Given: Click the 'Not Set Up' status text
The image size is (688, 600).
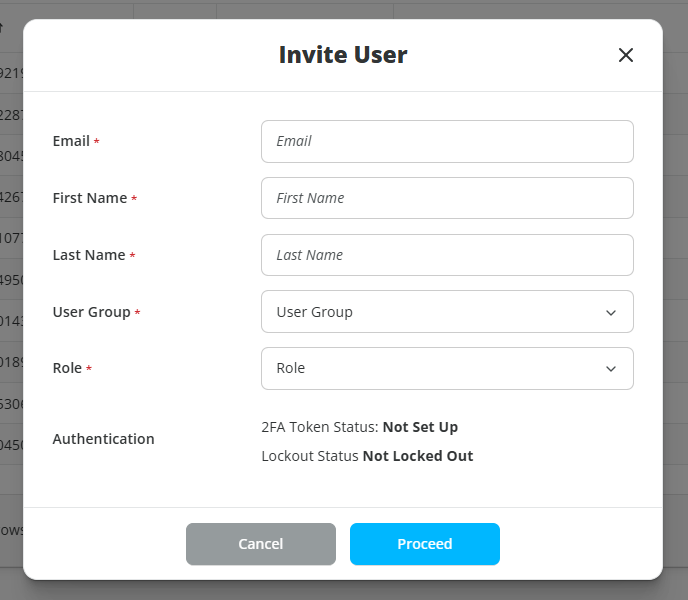Looking at the screenshot, I should (420, 427).
